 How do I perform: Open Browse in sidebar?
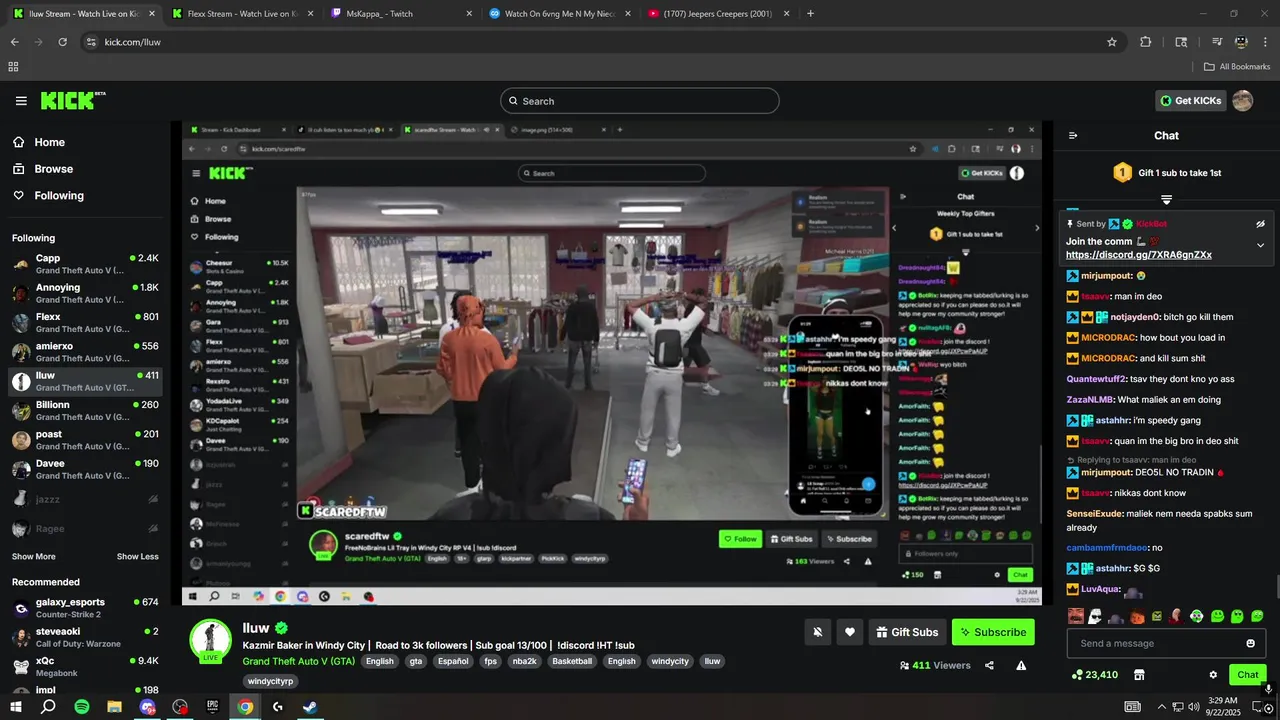click(53, 169)
